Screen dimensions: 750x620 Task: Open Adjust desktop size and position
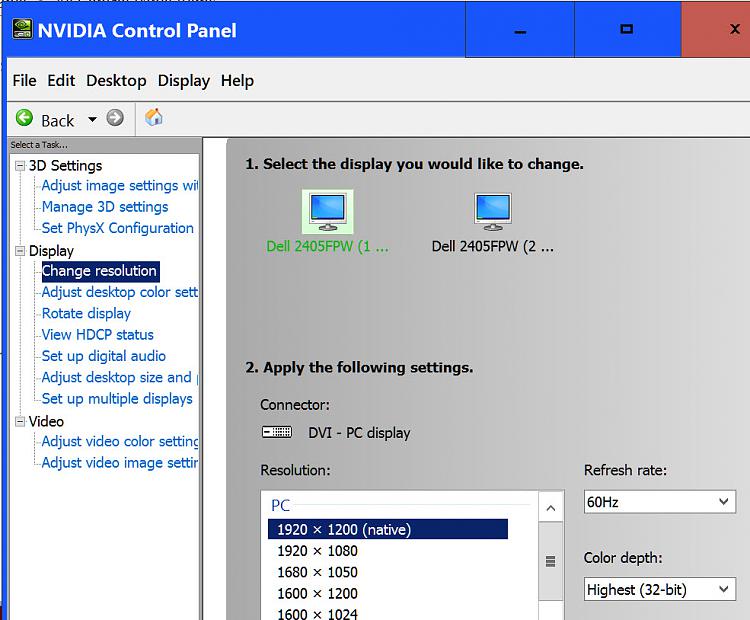120,377
